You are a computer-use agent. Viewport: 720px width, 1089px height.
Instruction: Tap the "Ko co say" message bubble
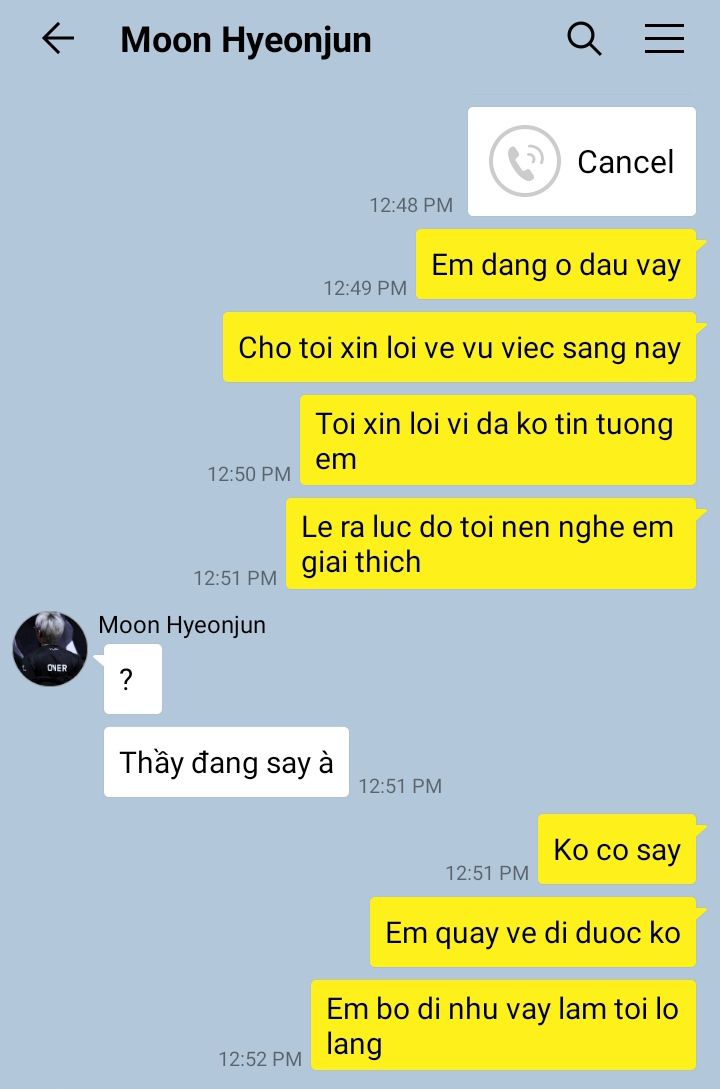click(x=617, y=849)
